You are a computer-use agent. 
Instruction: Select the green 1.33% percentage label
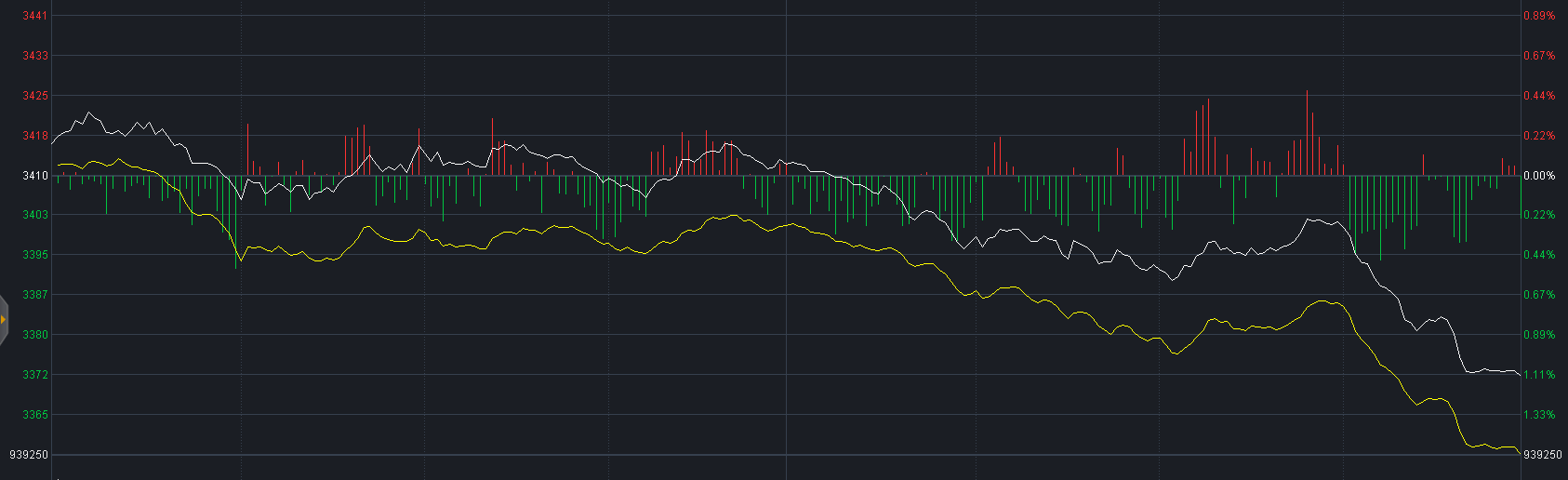[1539, 415]
